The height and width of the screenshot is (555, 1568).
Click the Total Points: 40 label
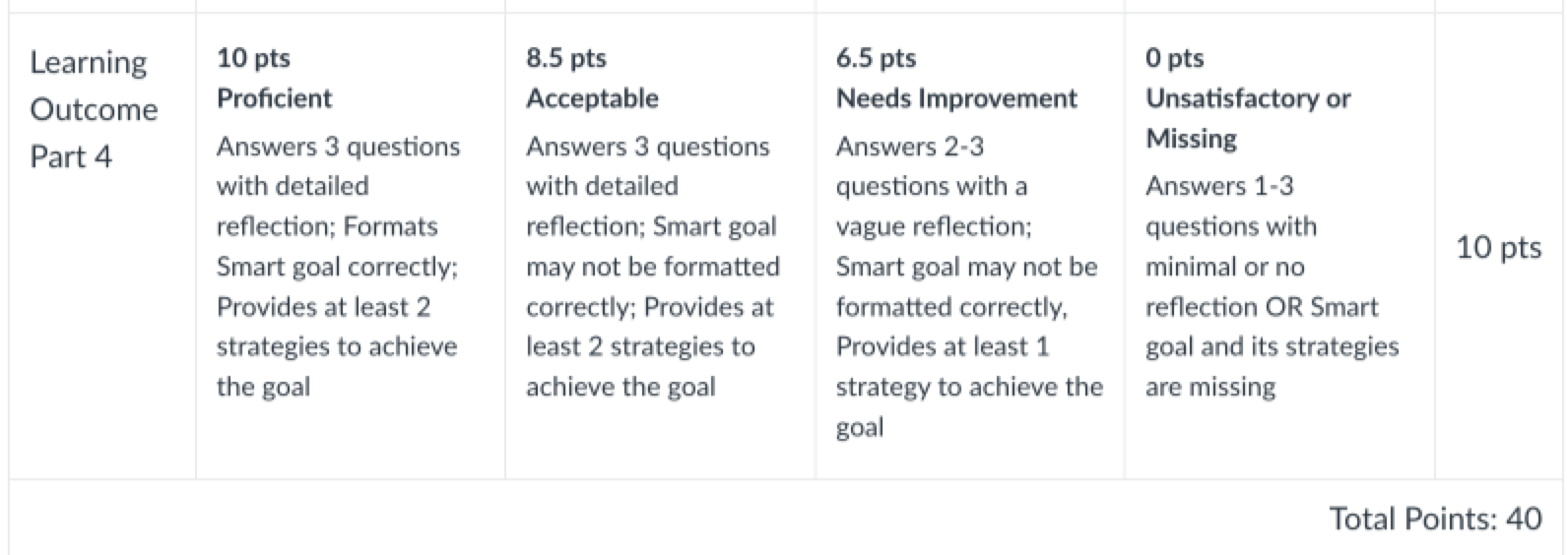pos(1435,519)
